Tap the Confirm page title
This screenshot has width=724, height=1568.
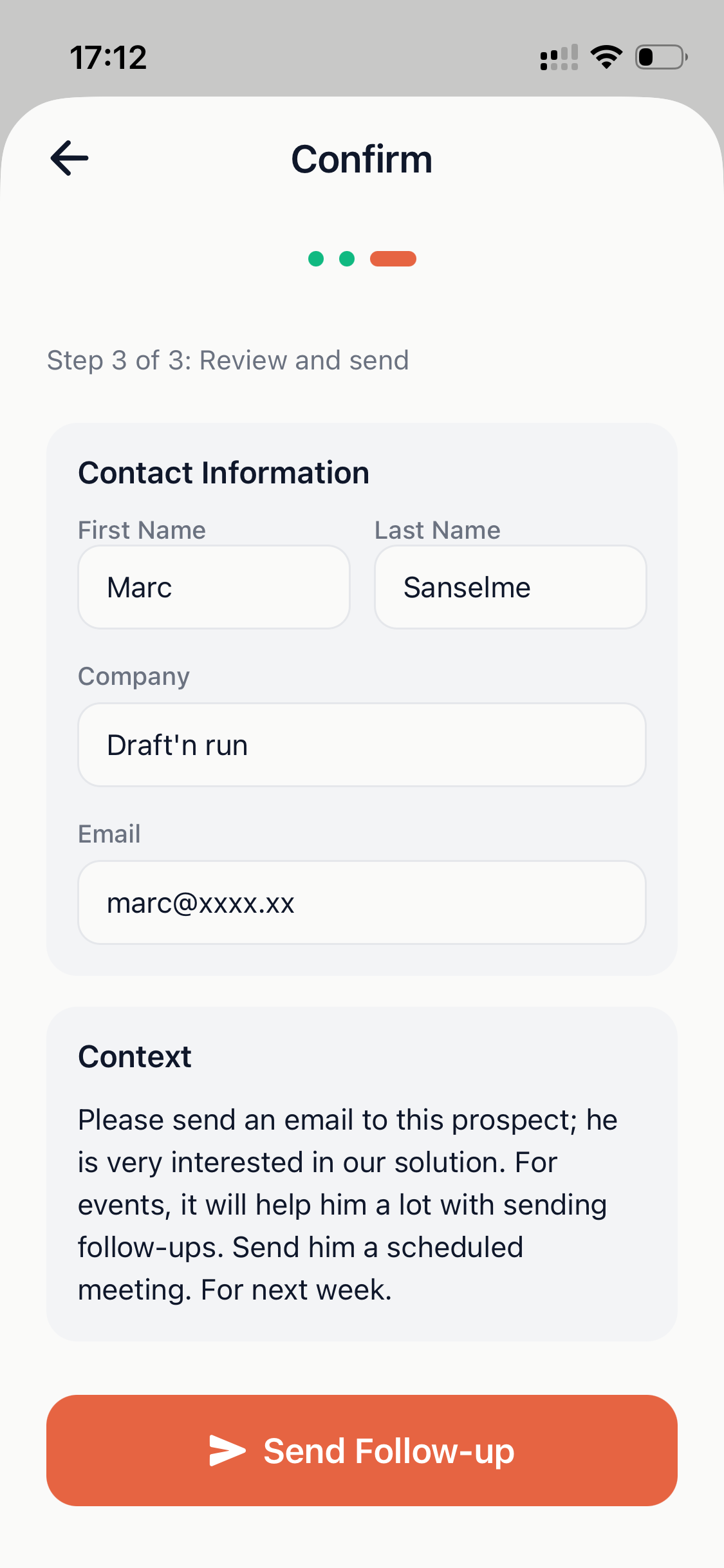tap(362, 159)
